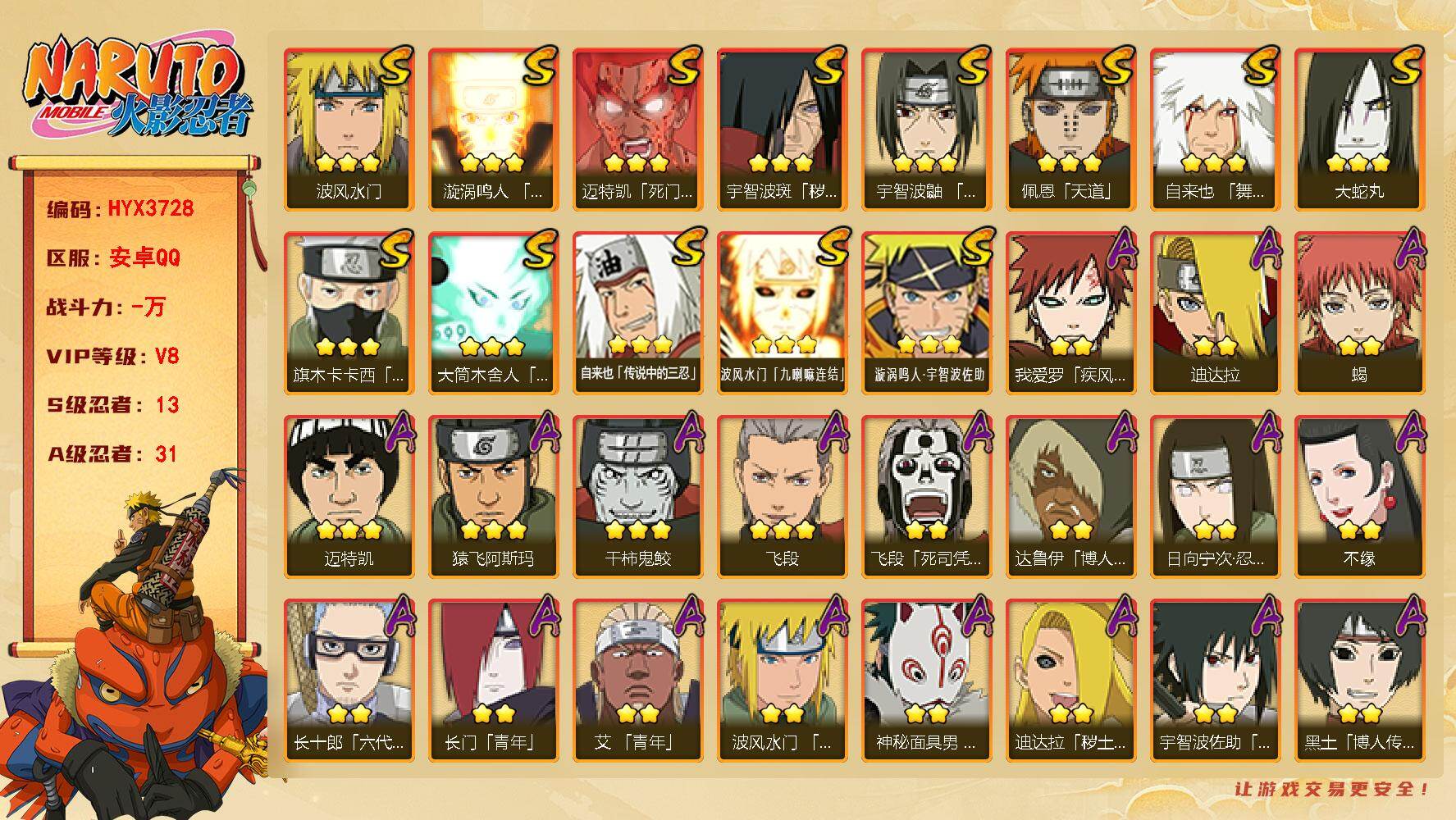Open the 大蛇丸 character card
Image resolution: width=1456 pixels, height=820 pixels.
(1359, 130)
